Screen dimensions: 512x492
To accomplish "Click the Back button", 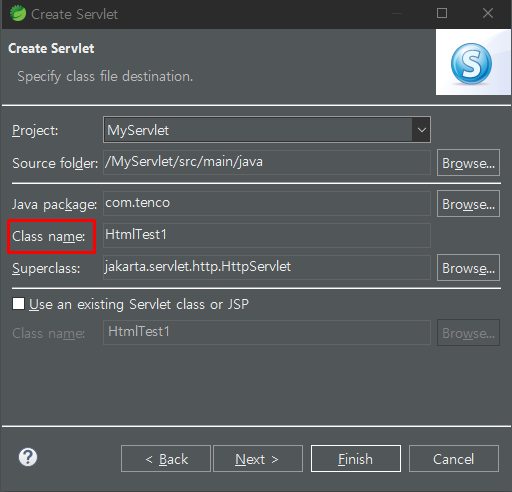I will (166, 459).
